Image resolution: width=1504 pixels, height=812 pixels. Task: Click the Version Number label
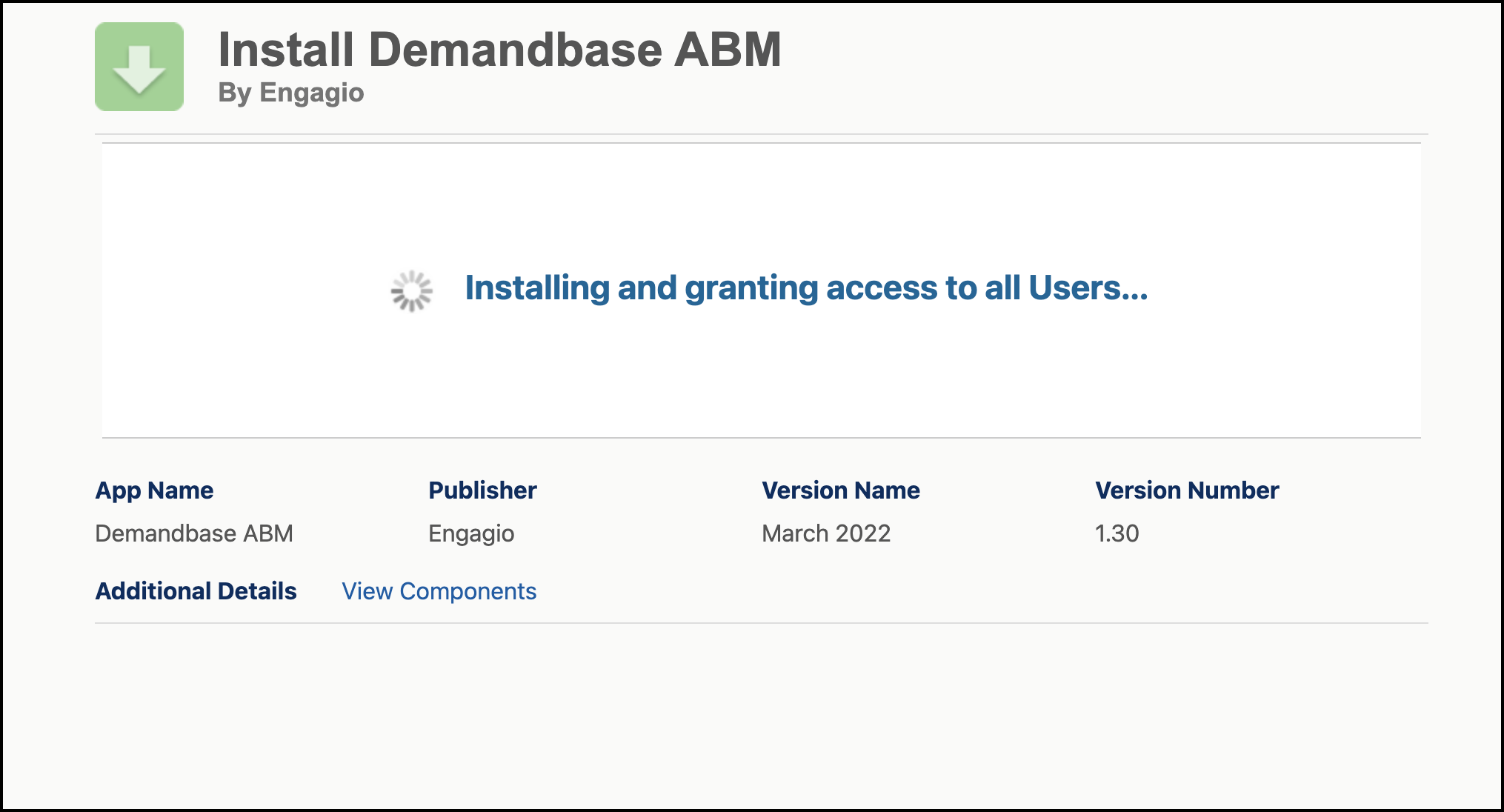pos(1187,490)
